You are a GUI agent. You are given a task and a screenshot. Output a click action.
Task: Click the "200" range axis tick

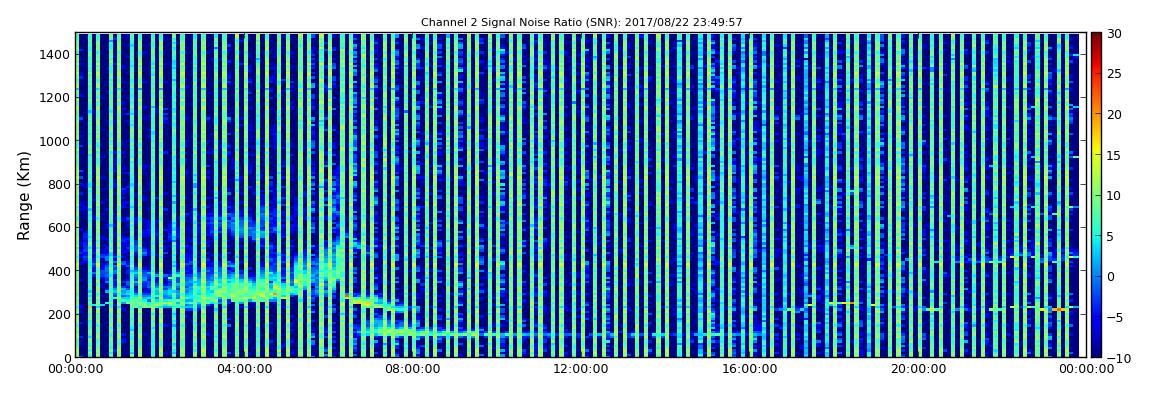(x=59, y=314)
